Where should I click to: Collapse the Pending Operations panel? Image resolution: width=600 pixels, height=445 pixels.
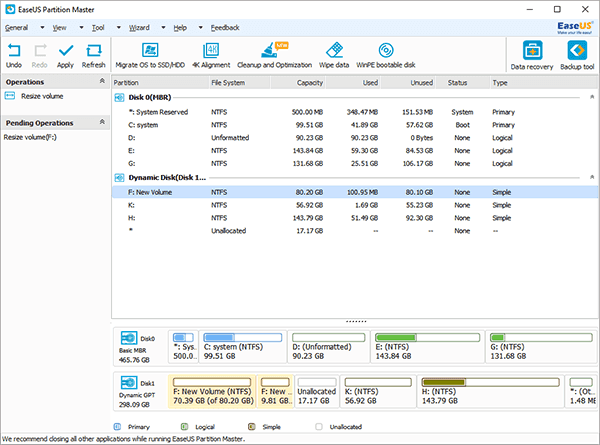coord(102,122)
